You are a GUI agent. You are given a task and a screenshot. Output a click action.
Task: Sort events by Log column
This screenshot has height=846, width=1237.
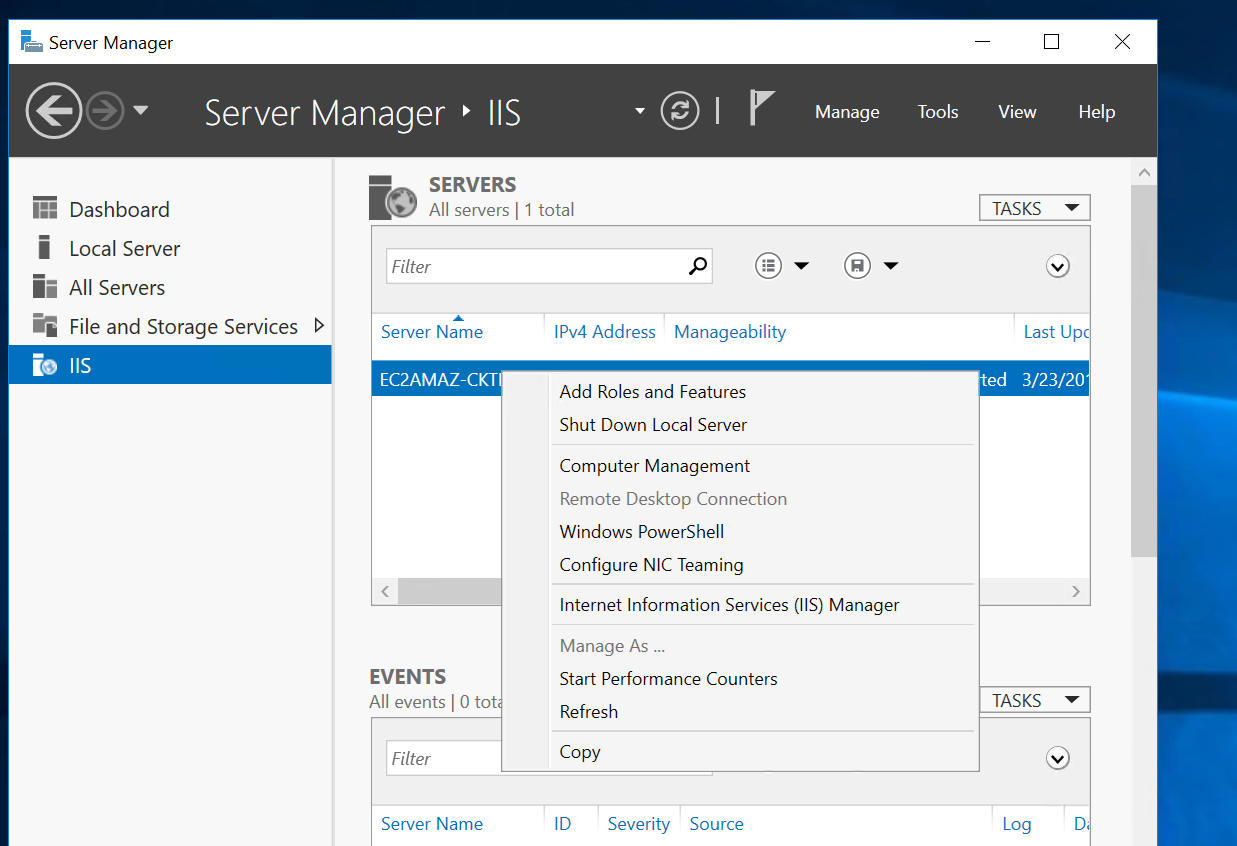coord(1017,824)
